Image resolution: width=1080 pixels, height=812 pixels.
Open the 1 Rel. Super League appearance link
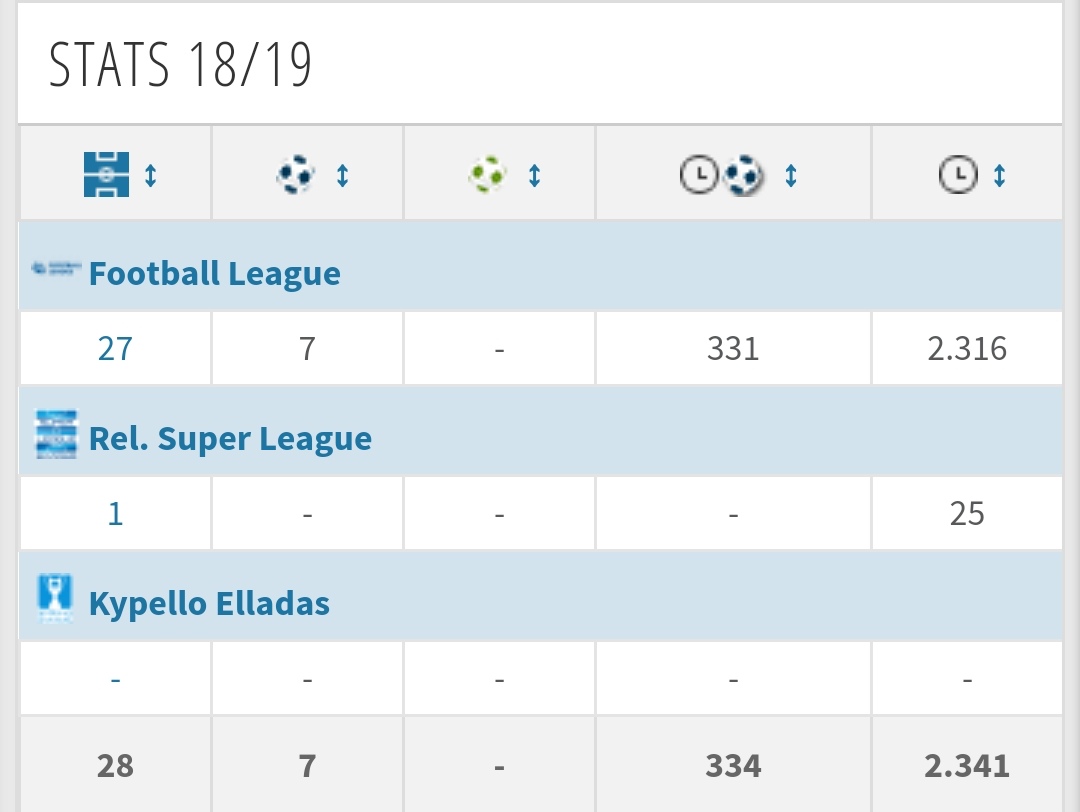[x=115, y=514]
